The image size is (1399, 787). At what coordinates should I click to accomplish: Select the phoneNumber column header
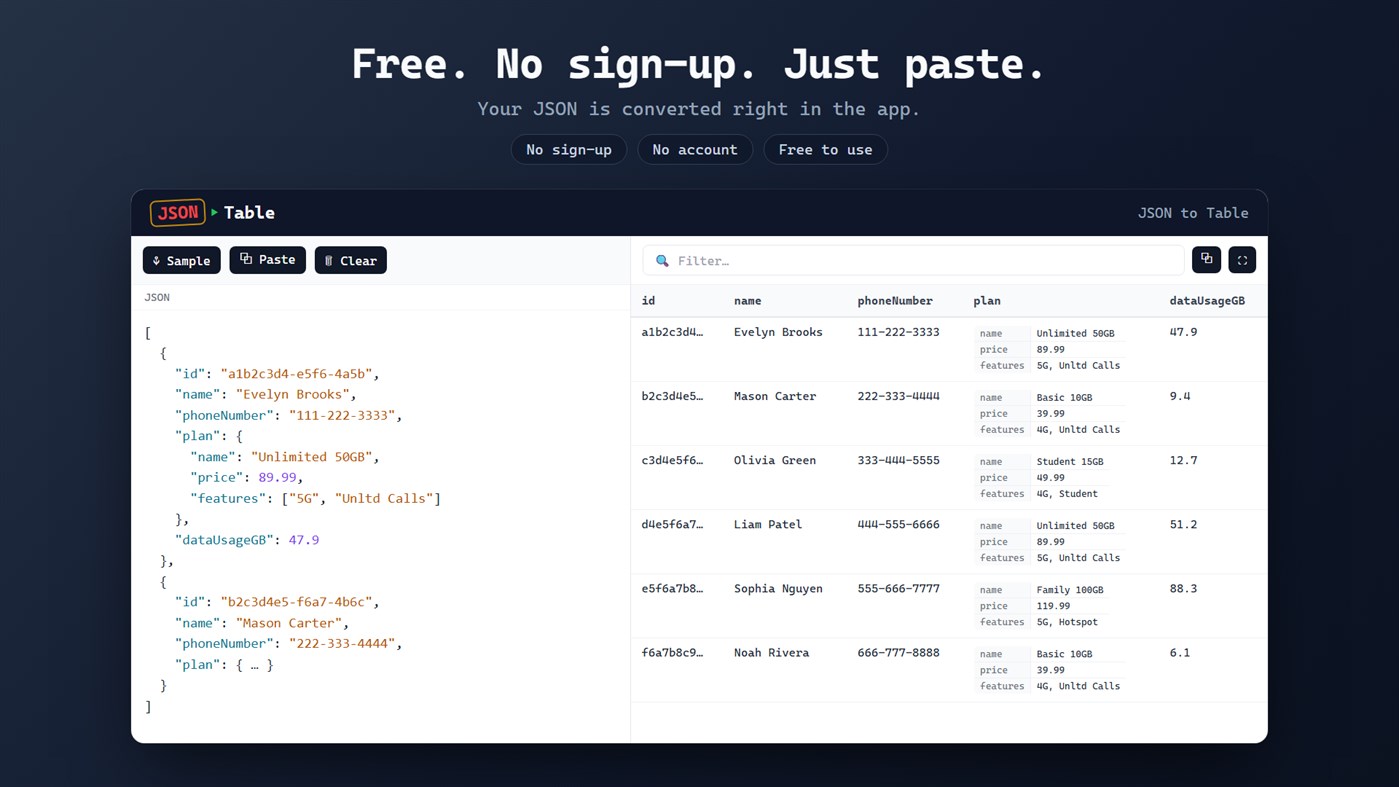point(895,300)
